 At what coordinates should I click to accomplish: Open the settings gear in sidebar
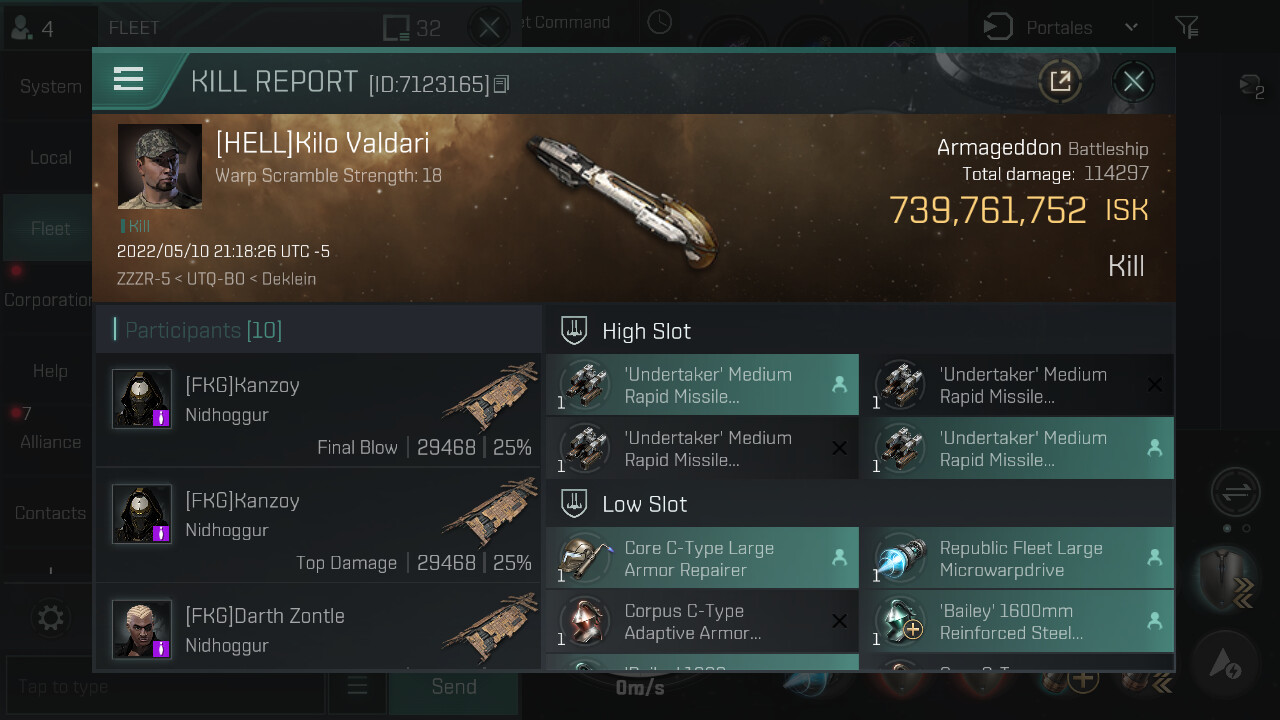[x=50, y=617]
